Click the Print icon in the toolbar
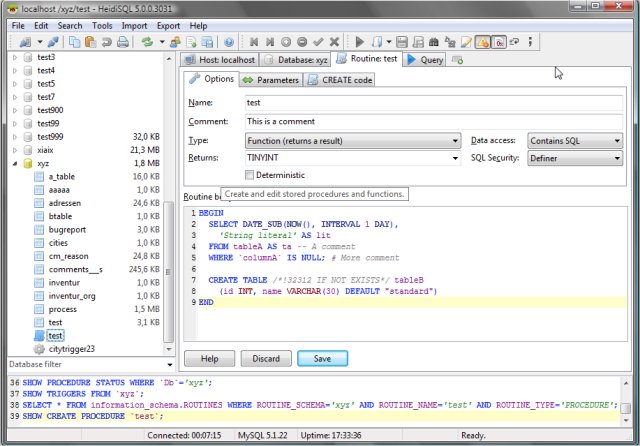640x446 pixels. pos(122,42)
